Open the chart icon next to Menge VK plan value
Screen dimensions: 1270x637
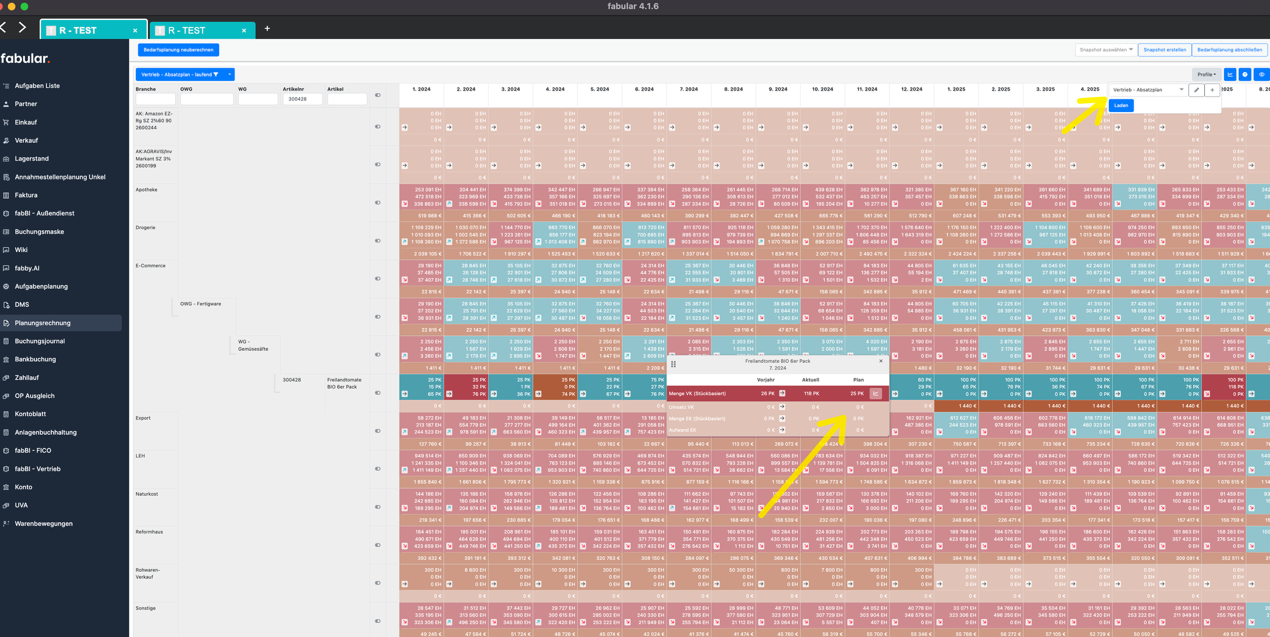[x=876, y=393]
